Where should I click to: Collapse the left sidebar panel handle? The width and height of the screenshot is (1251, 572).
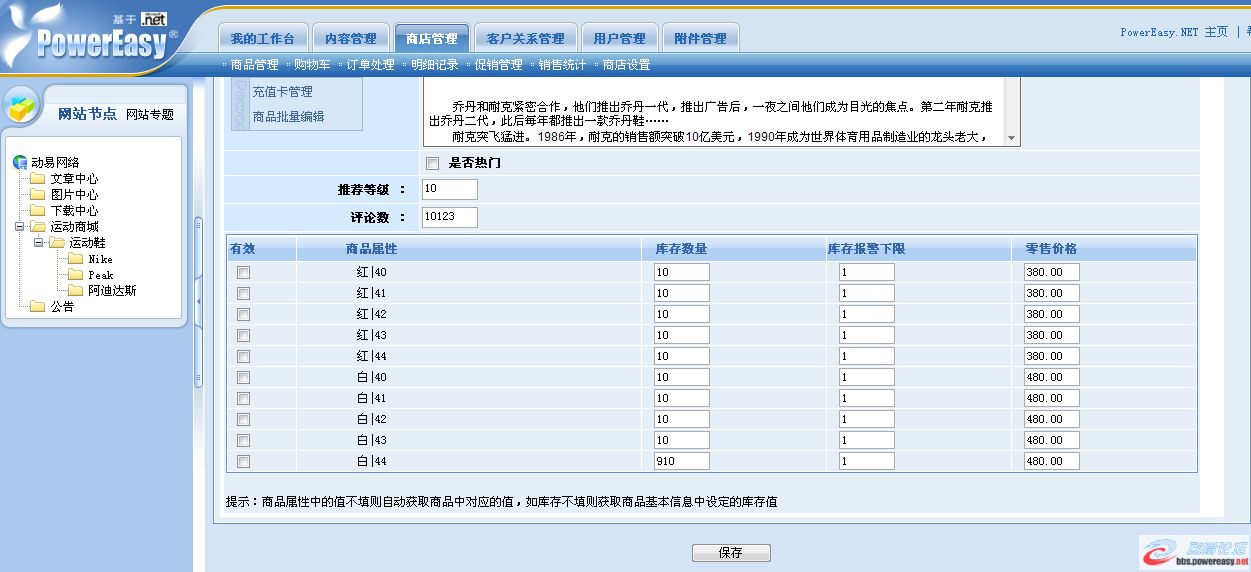click(x=198, y=300)
